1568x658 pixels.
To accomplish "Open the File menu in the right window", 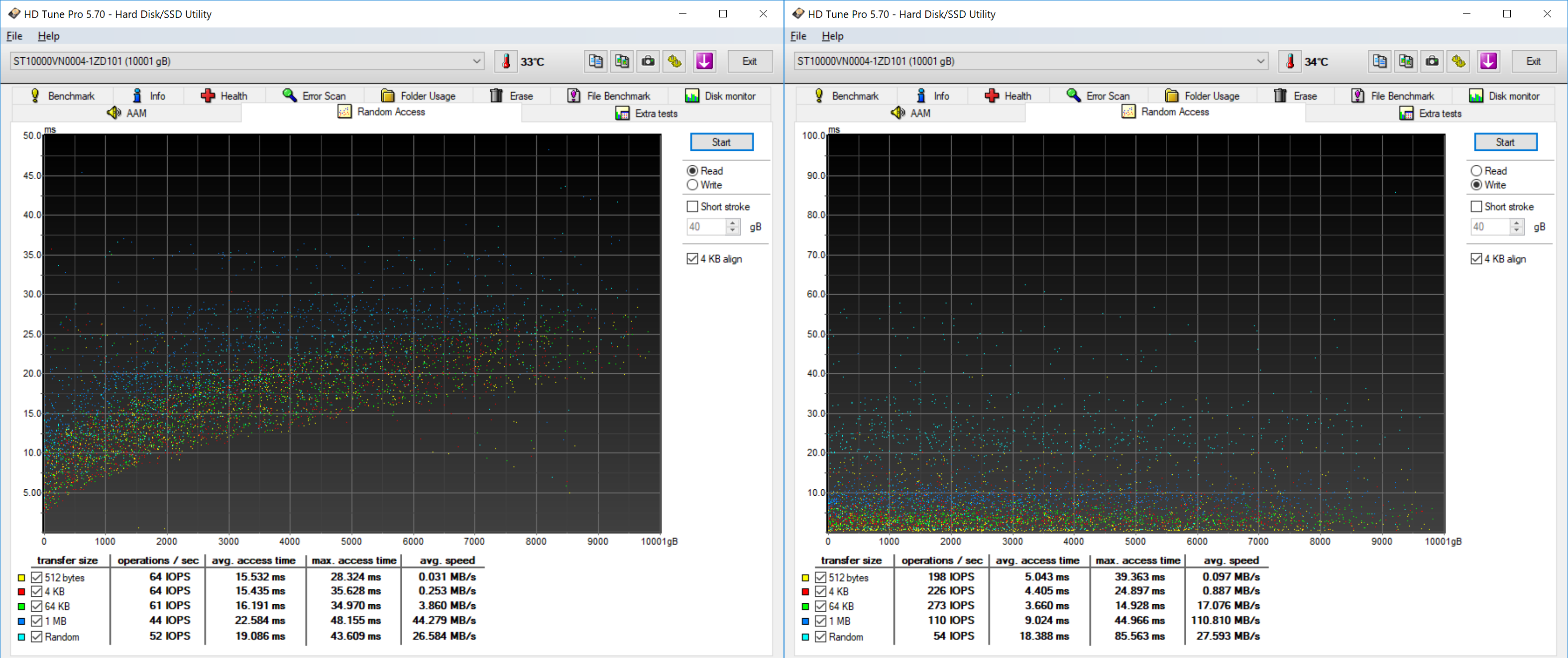I will [x=798, y=36].
